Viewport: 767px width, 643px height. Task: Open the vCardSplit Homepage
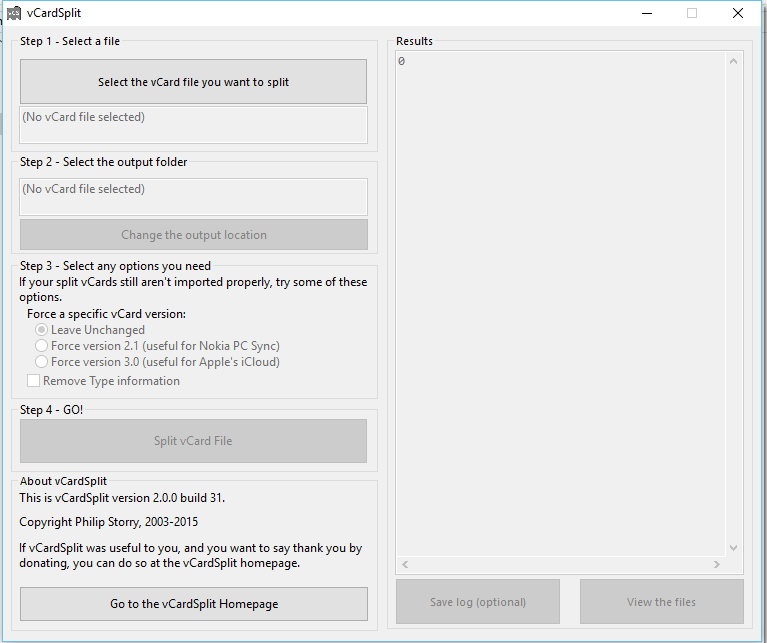[x=193, y=604]
